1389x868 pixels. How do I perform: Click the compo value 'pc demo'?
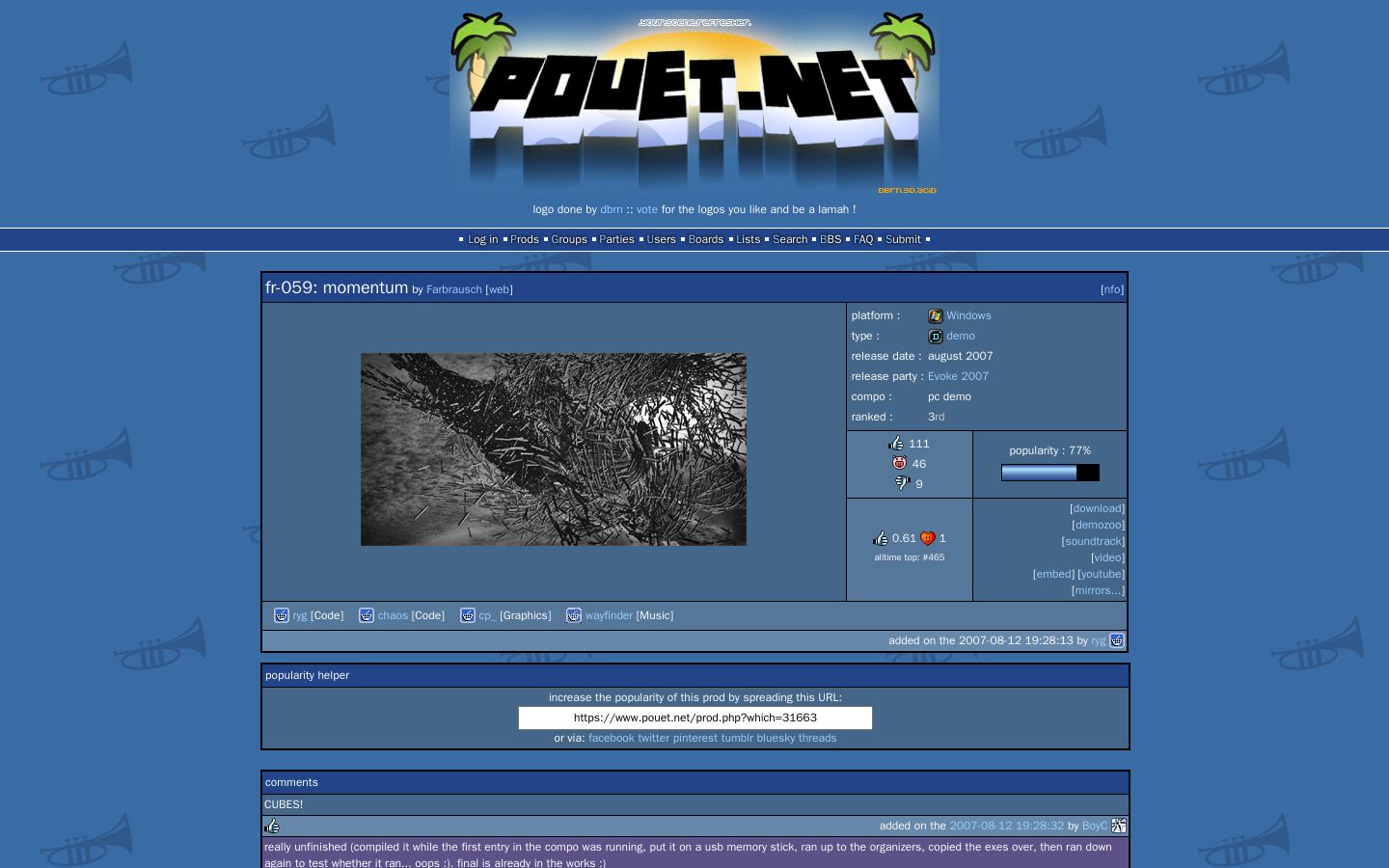pyautogui.click(x=949, y=397)
